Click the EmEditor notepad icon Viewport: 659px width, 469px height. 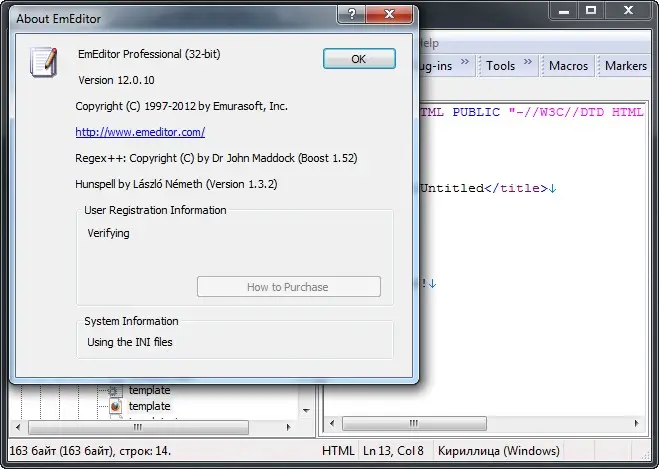[43, 62]
